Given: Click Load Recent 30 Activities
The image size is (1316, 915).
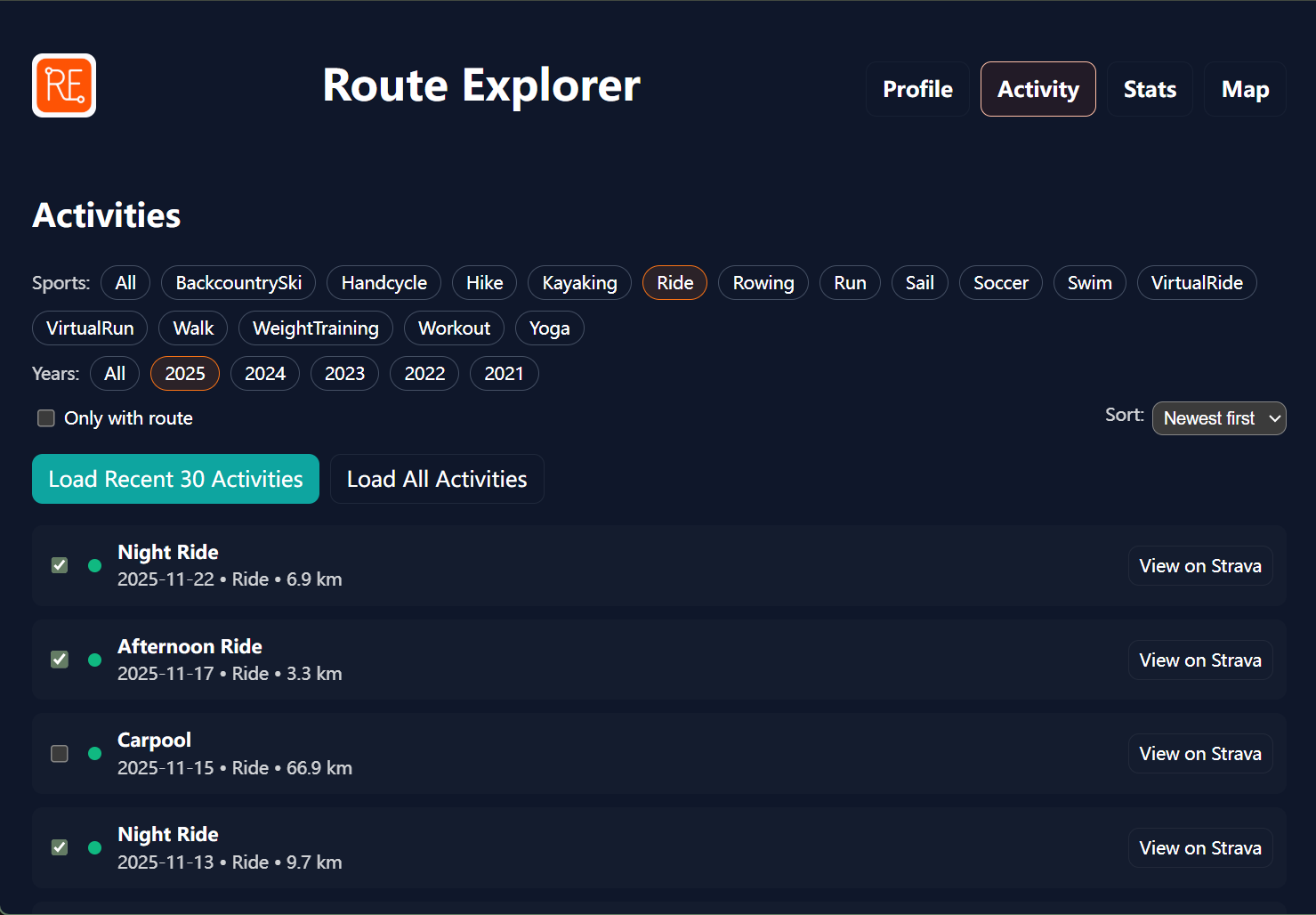Looking at the screenshot, I should [175, 479].
